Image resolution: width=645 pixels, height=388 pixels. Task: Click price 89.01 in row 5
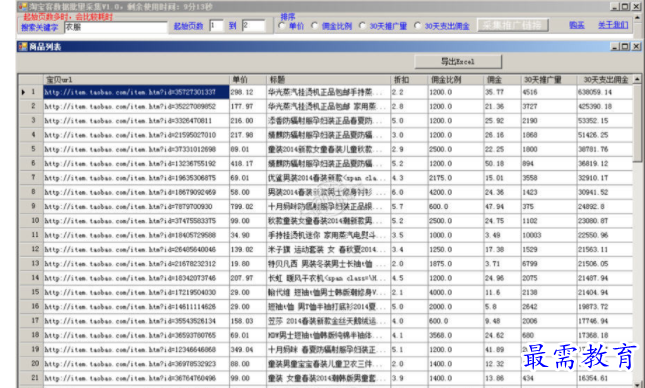click(x=248, y=149)
